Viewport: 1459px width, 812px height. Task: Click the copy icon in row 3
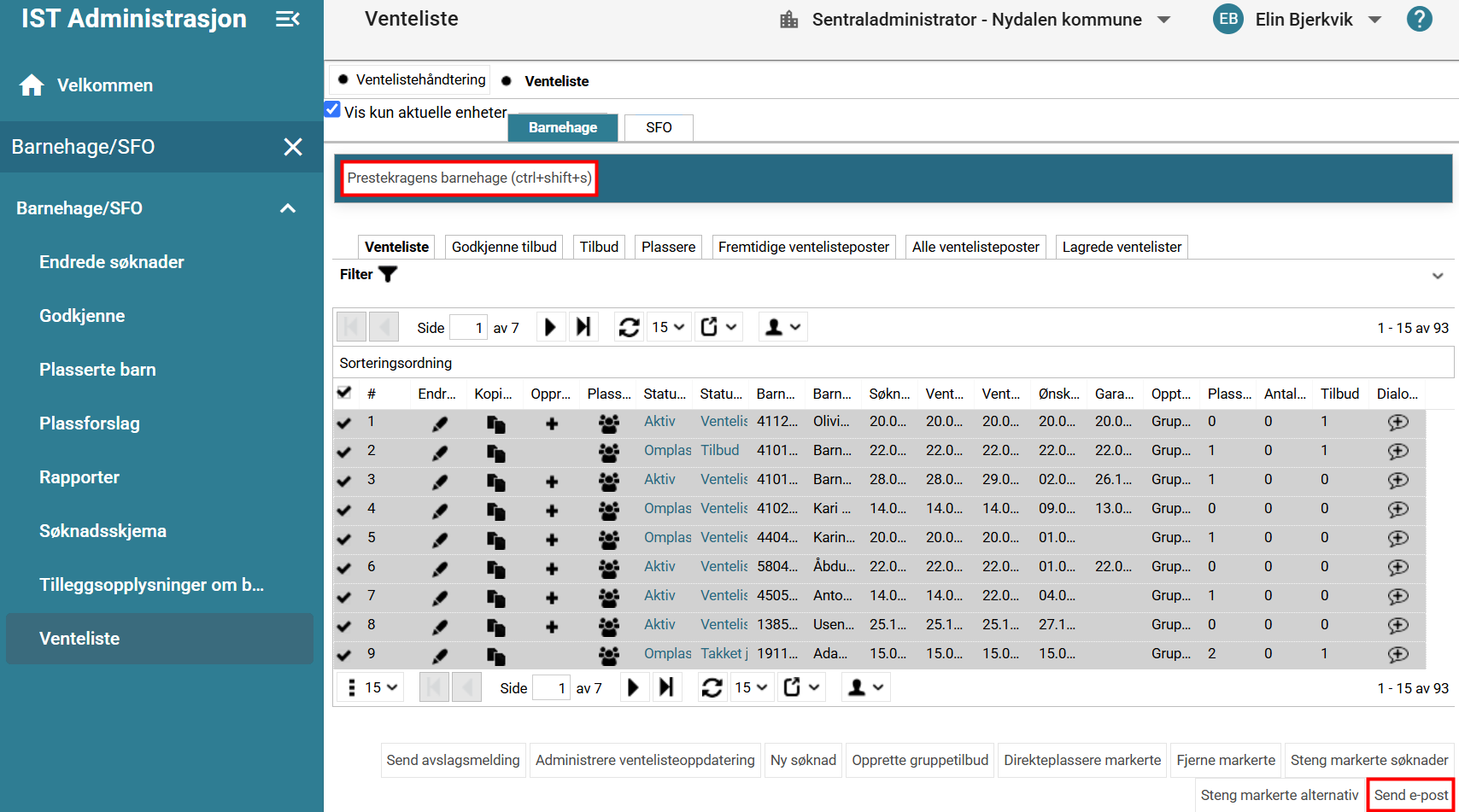click(x=495, y=481)
